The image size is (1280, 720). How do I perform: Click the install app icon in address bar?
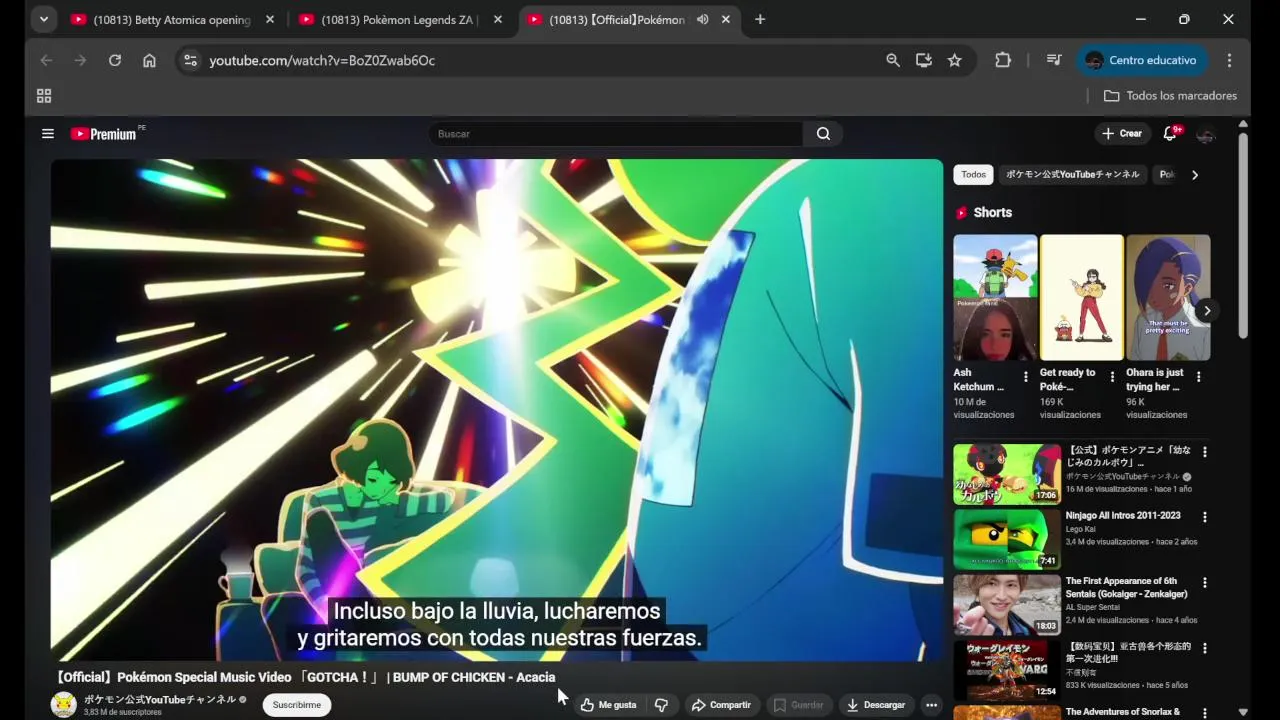point(924,60)
